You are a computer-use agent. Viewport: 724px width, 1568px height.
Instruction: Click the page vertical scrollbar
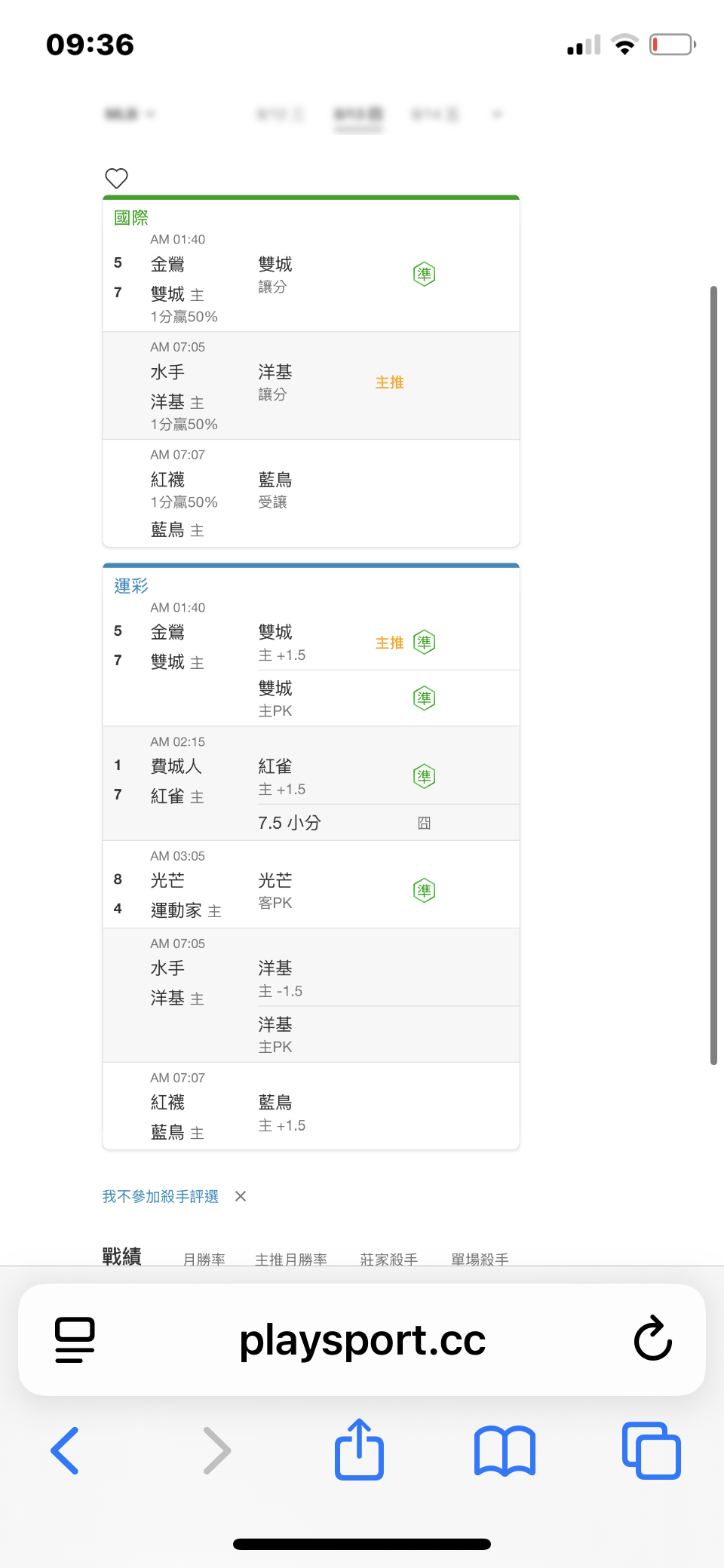pos(713,675)
